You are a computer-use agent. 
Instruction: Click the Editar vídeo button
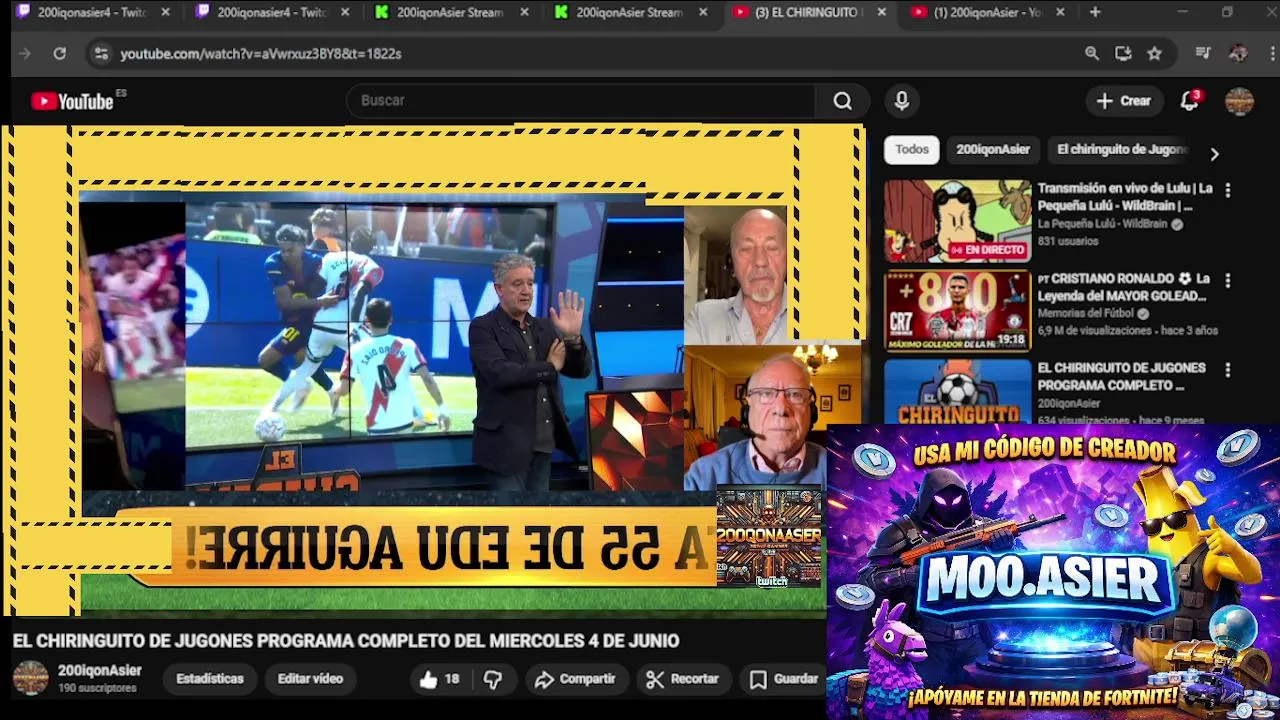[x=310, y=679]
